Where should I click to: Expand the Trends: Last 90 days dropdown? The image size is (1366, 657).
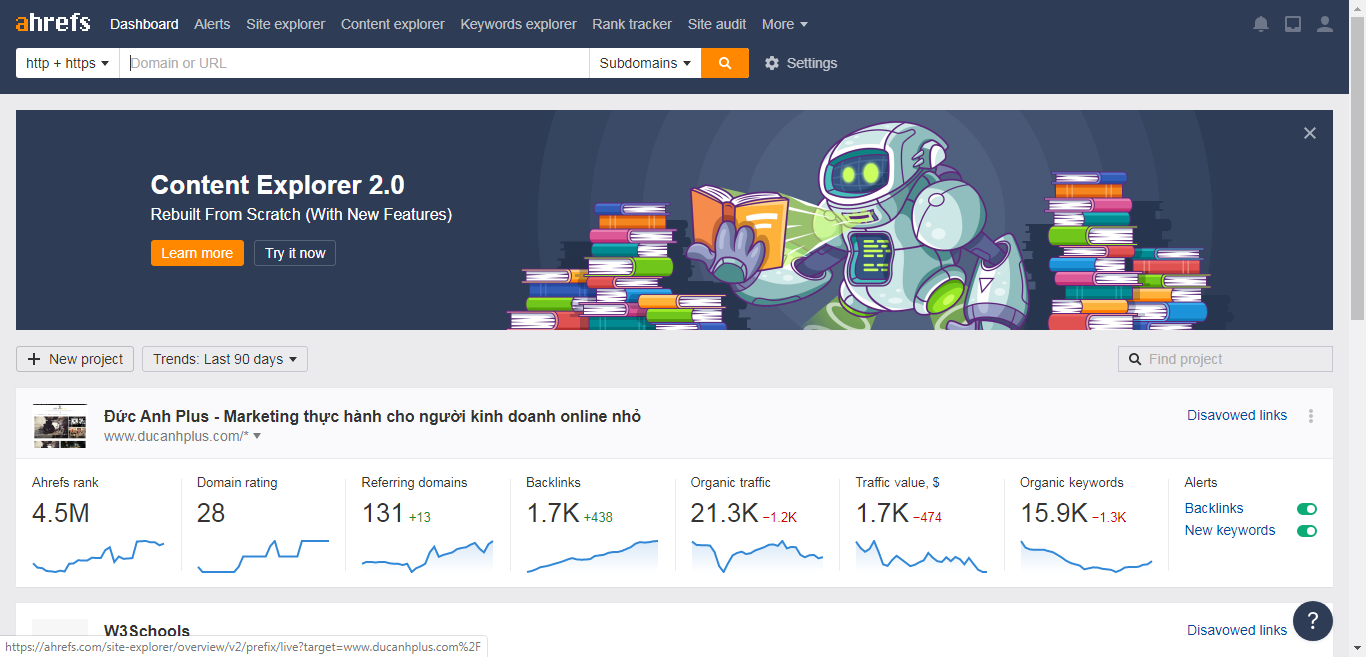pos(225,359)
